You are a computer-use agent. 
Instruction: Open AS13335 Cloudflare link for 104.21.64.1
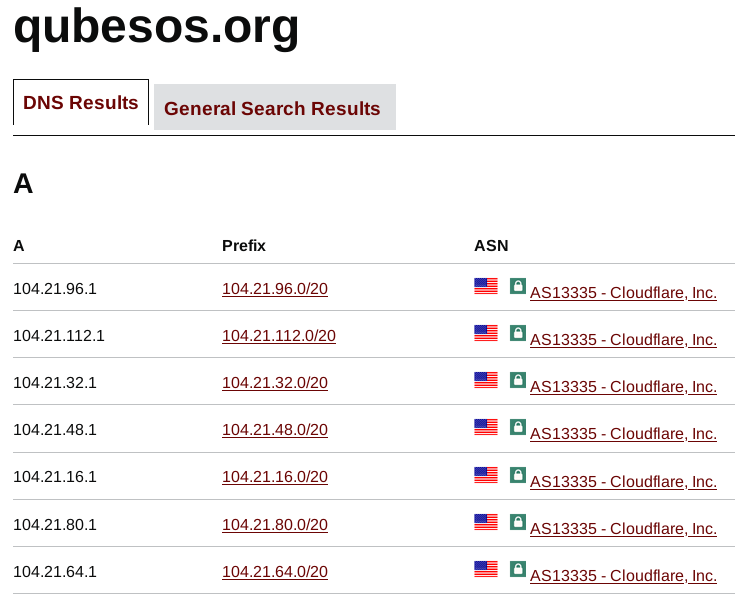[623, 575]
